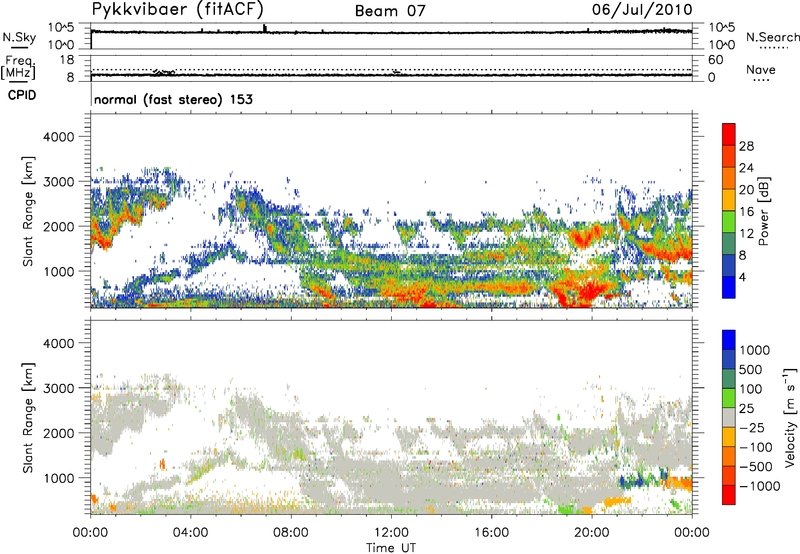This screenshot has height=554, width=800.
Task: Click 'Slant Range [km]' label of power panel
Action: (x=28, y=211)
